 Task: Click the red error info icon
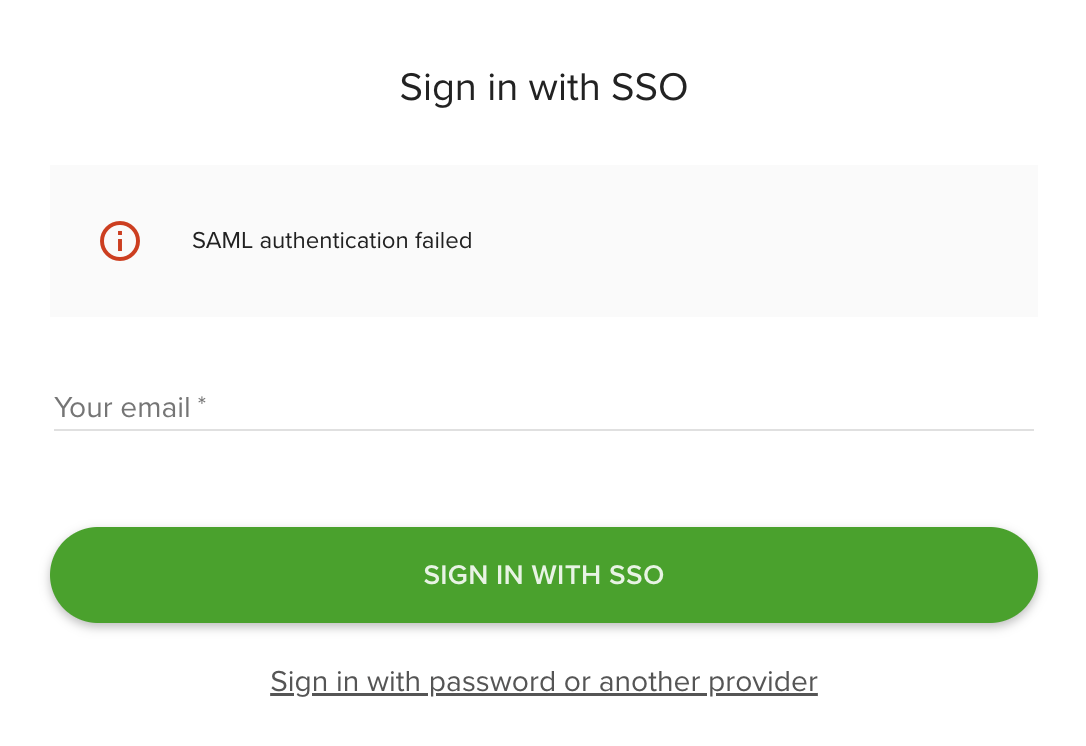click(120, 241)
